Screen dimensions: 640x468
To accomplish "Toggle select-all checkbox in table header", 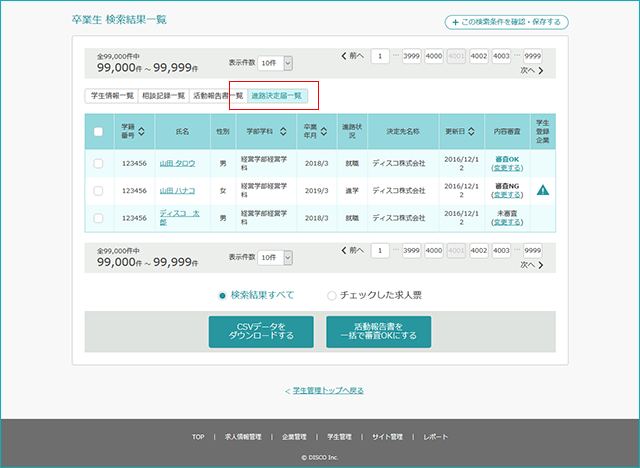I will (x=98, y=131).
